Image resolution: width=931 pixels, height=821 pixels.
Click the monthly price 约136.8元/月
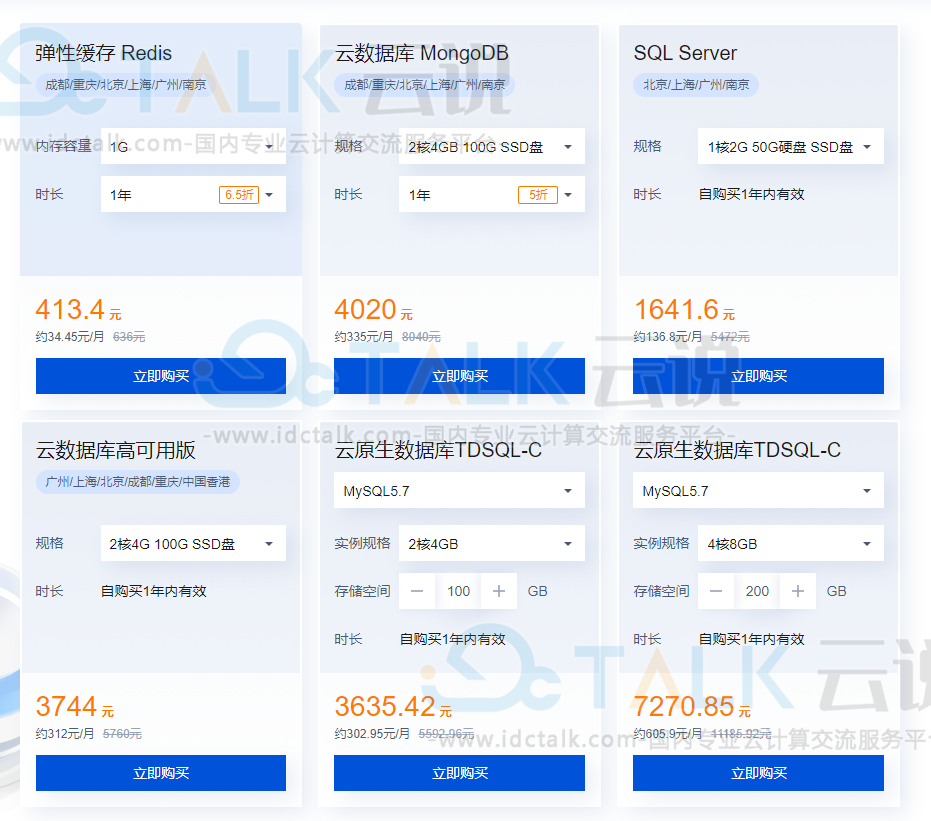[667, 337]
